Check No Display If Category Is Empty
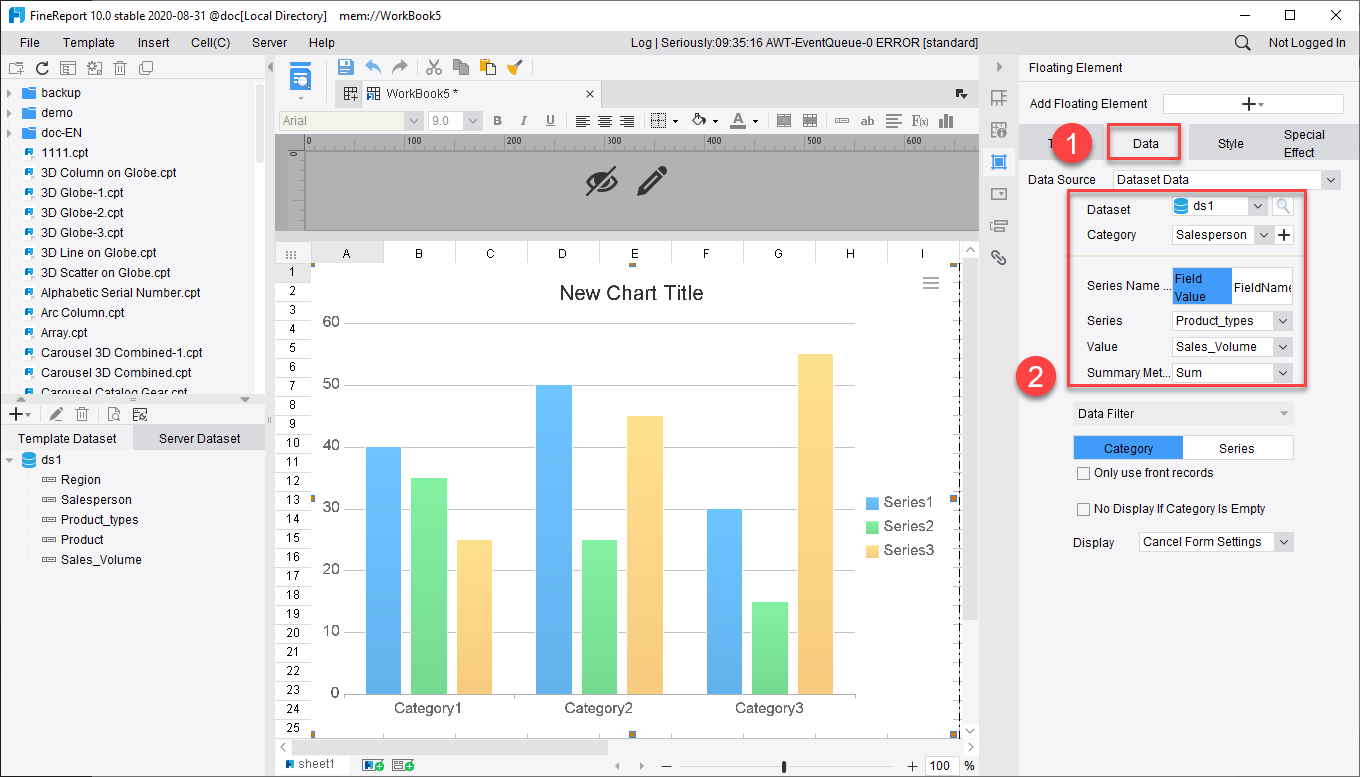The height and width of the screenshot is (777, 1360). pos(1083,509)
